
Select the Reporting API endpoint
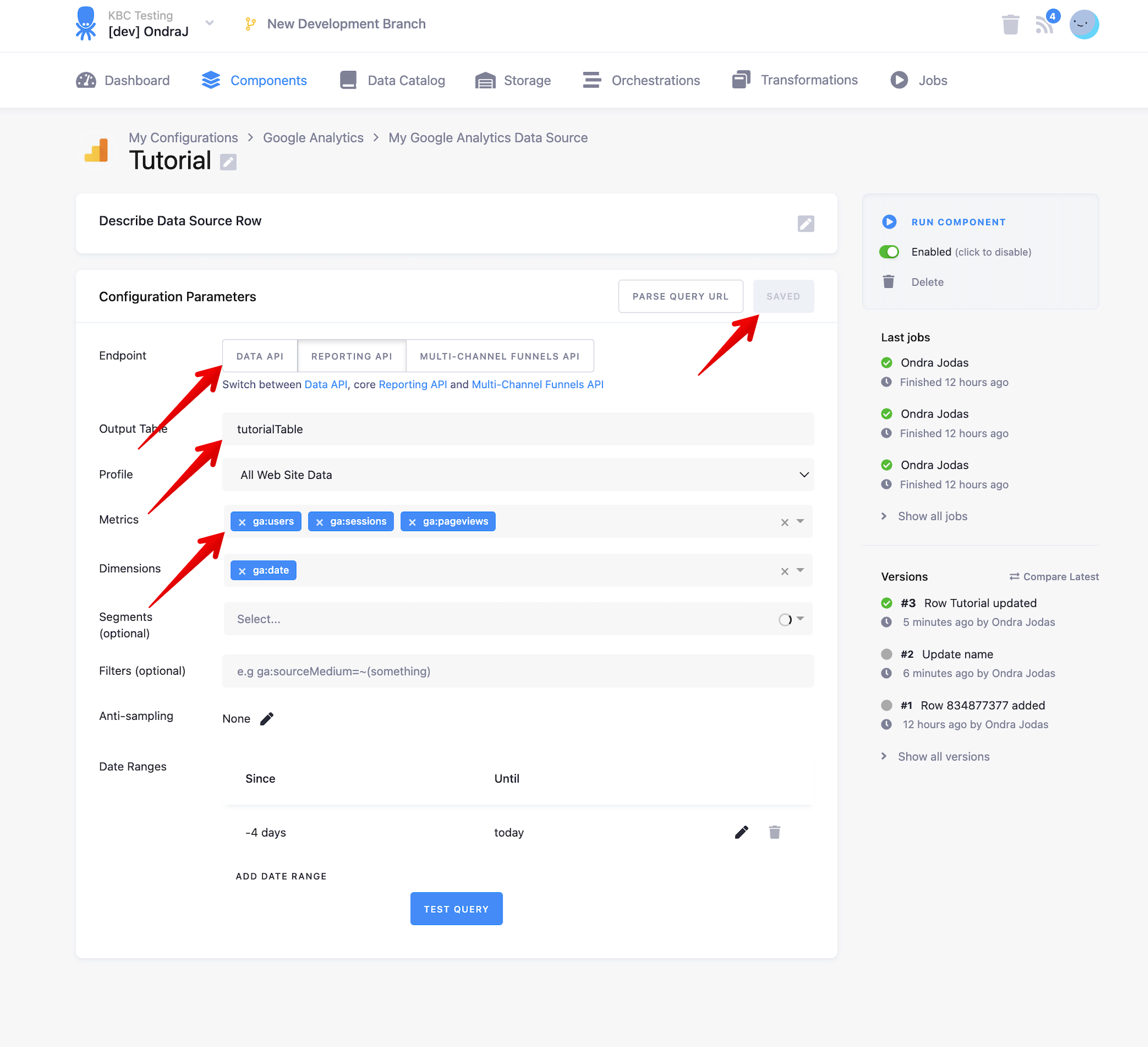coord(352,356)
